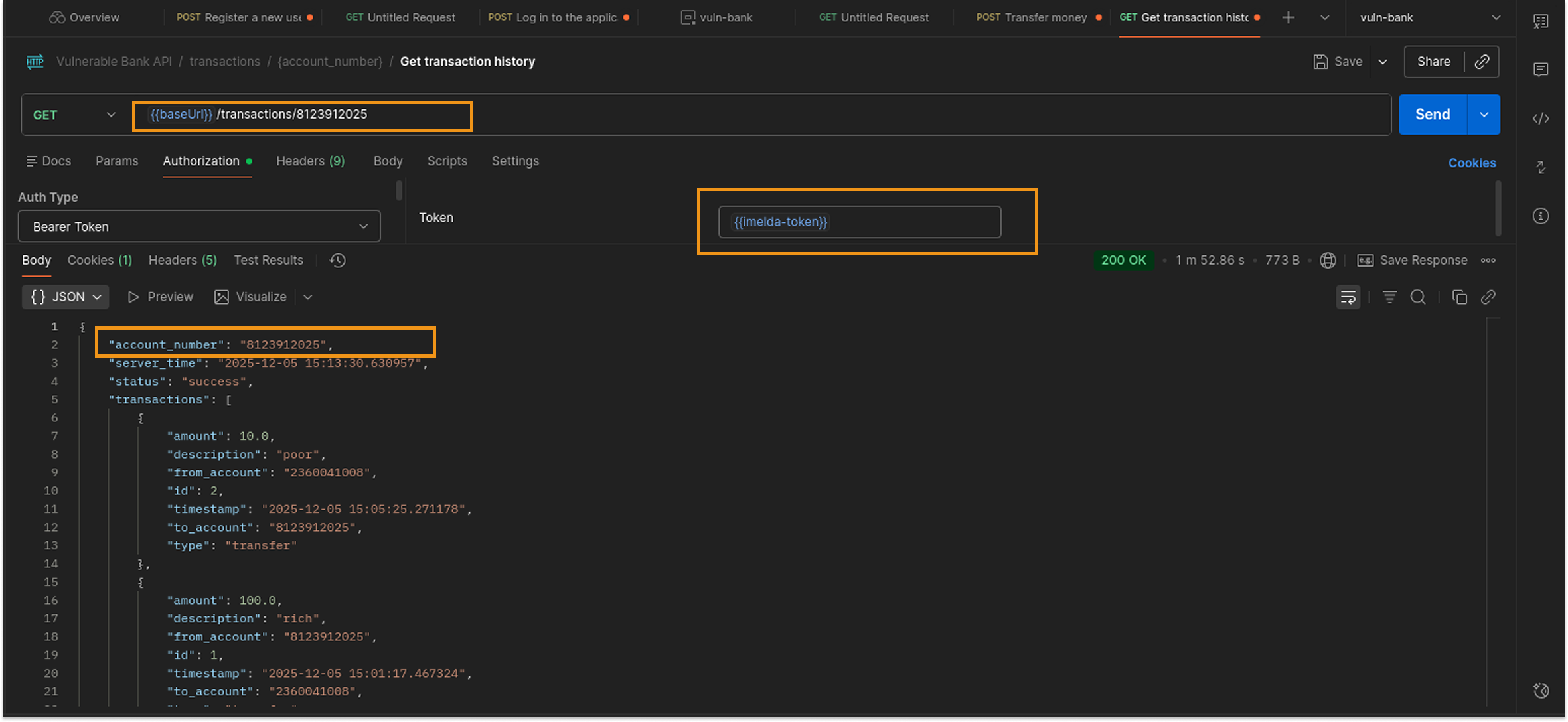The width and height of the screenshot is (1568, 722).
Task: Search inside the response body
Action: 1418,297
